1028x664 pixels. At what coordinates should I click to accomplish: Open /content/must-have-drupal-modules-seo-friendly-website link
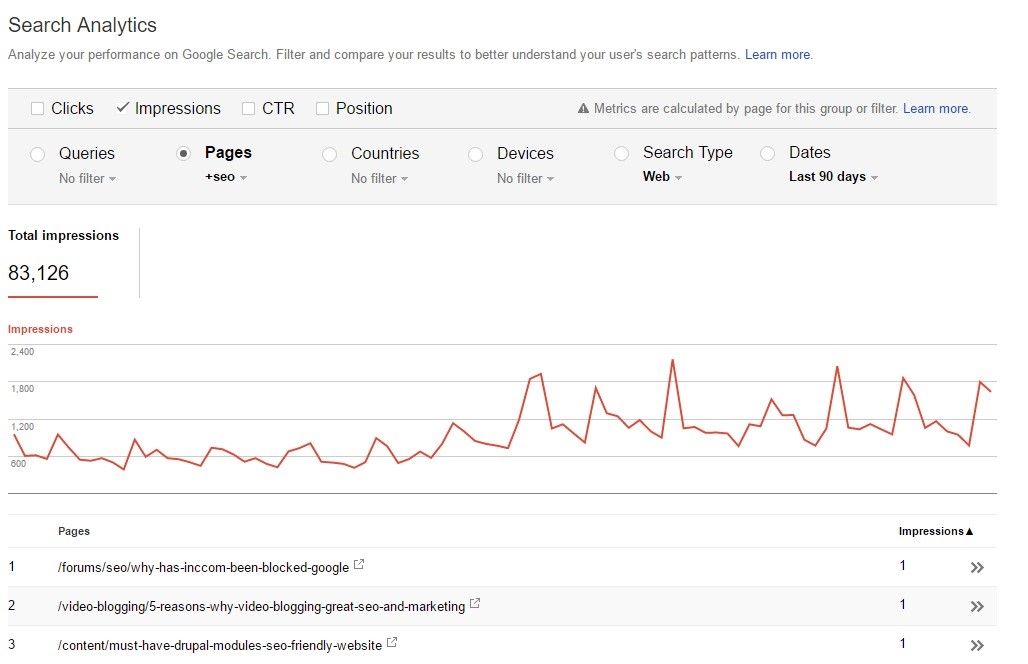(x=220, y=646)
